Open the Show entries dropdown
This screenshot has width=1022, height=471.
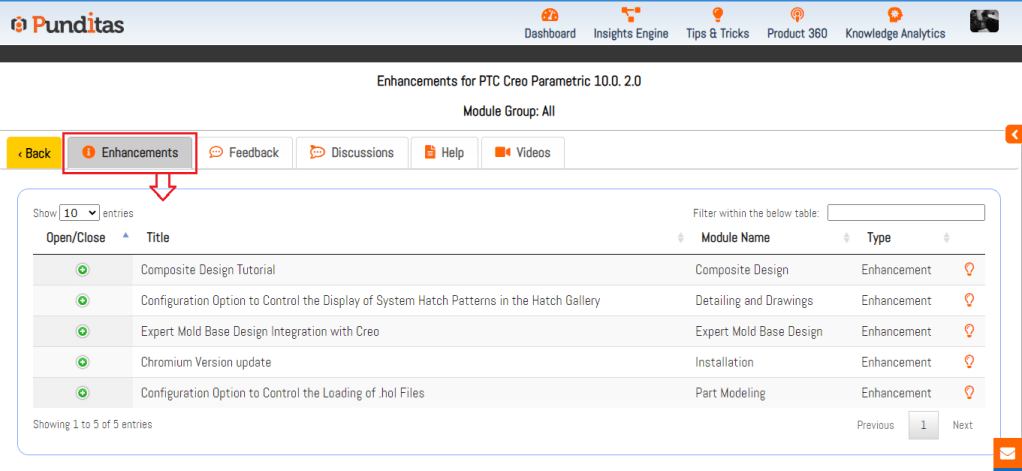click(80, 213)
